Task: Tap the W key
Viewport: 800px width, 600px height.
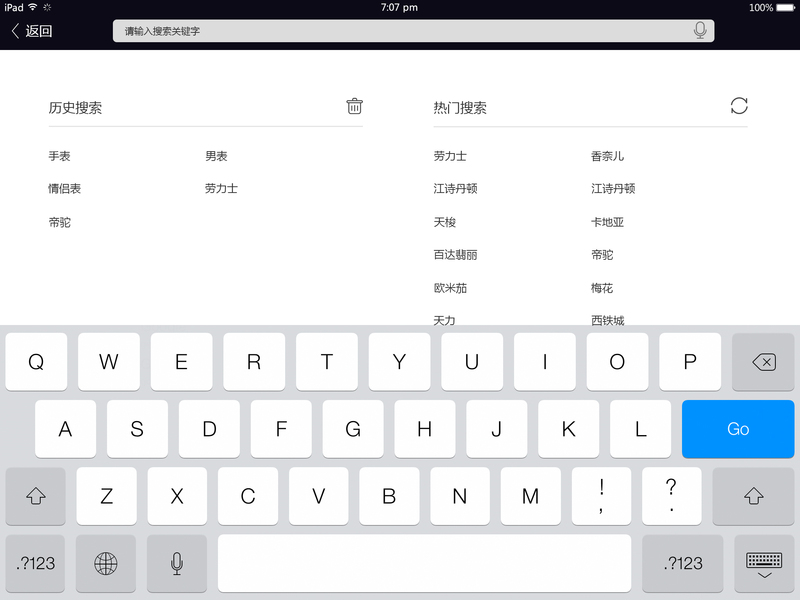Action: coord(109,362)
